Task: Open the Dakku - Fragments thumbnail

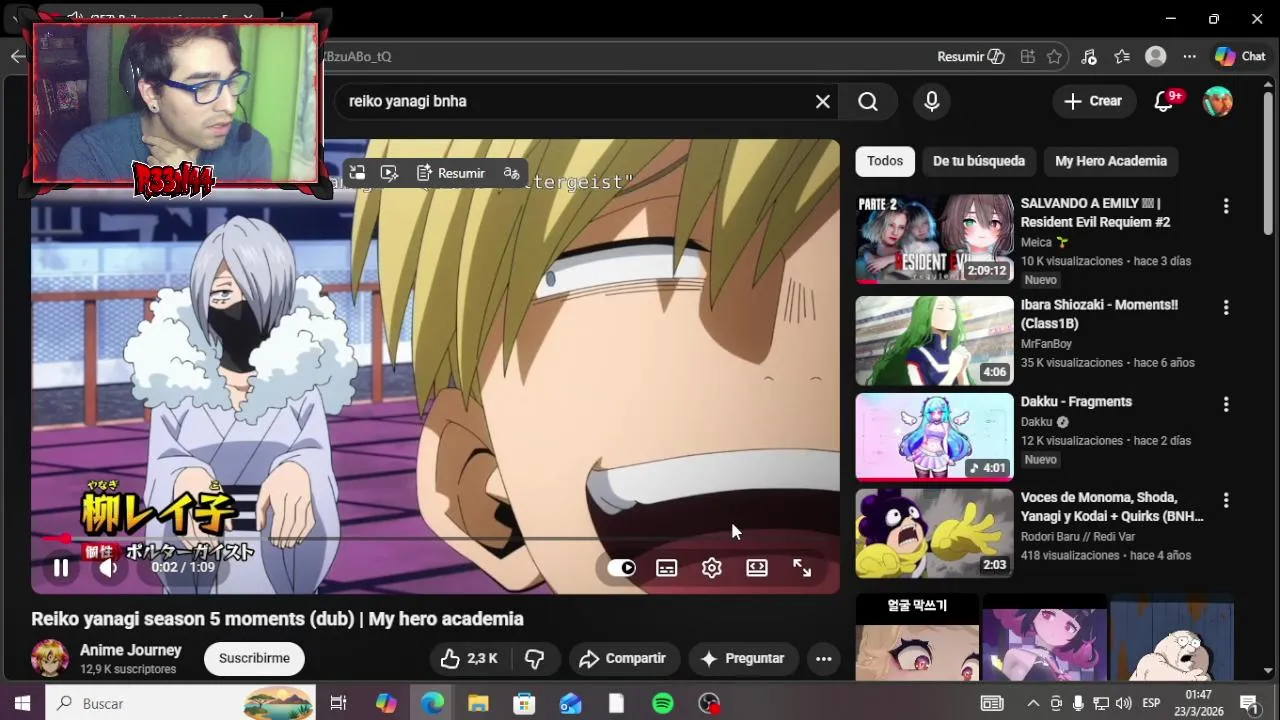Action: click(x=935, y=437)
